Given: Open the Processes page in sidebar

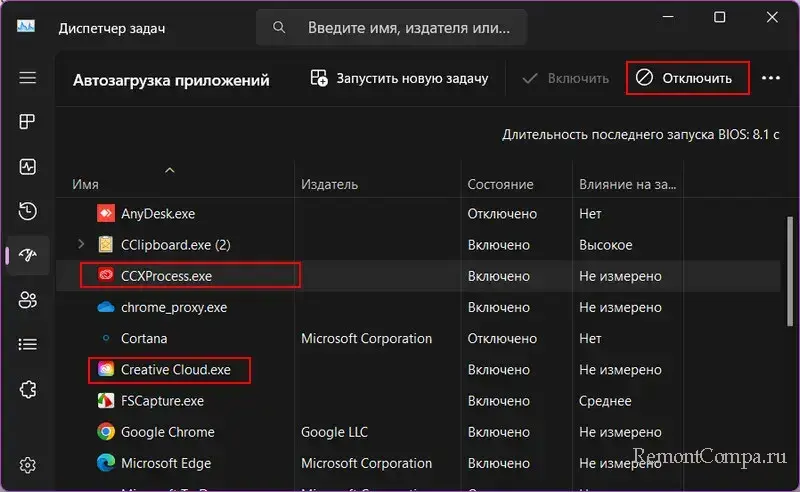Looking at the screenshot, I should click(x=28, y=122).
